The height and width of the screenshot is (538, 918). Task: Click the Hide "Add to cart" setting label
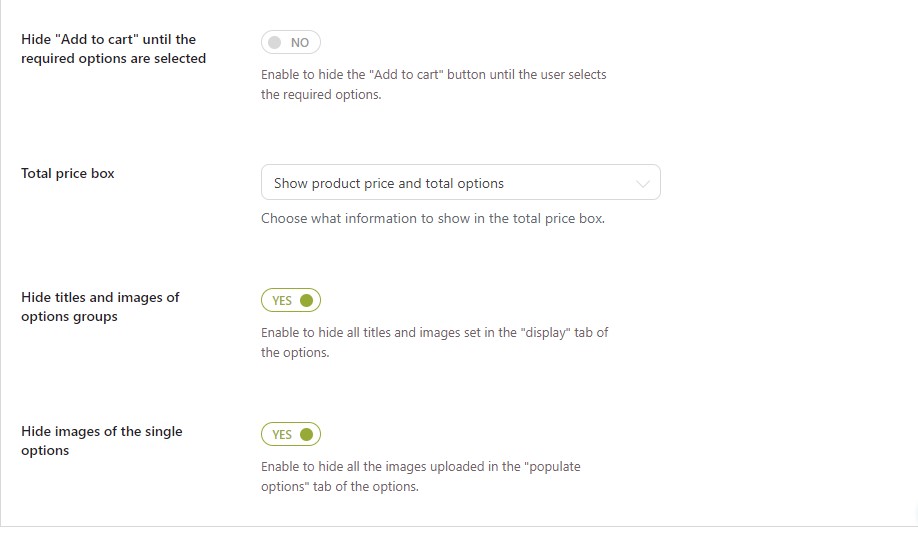[114, 49]
